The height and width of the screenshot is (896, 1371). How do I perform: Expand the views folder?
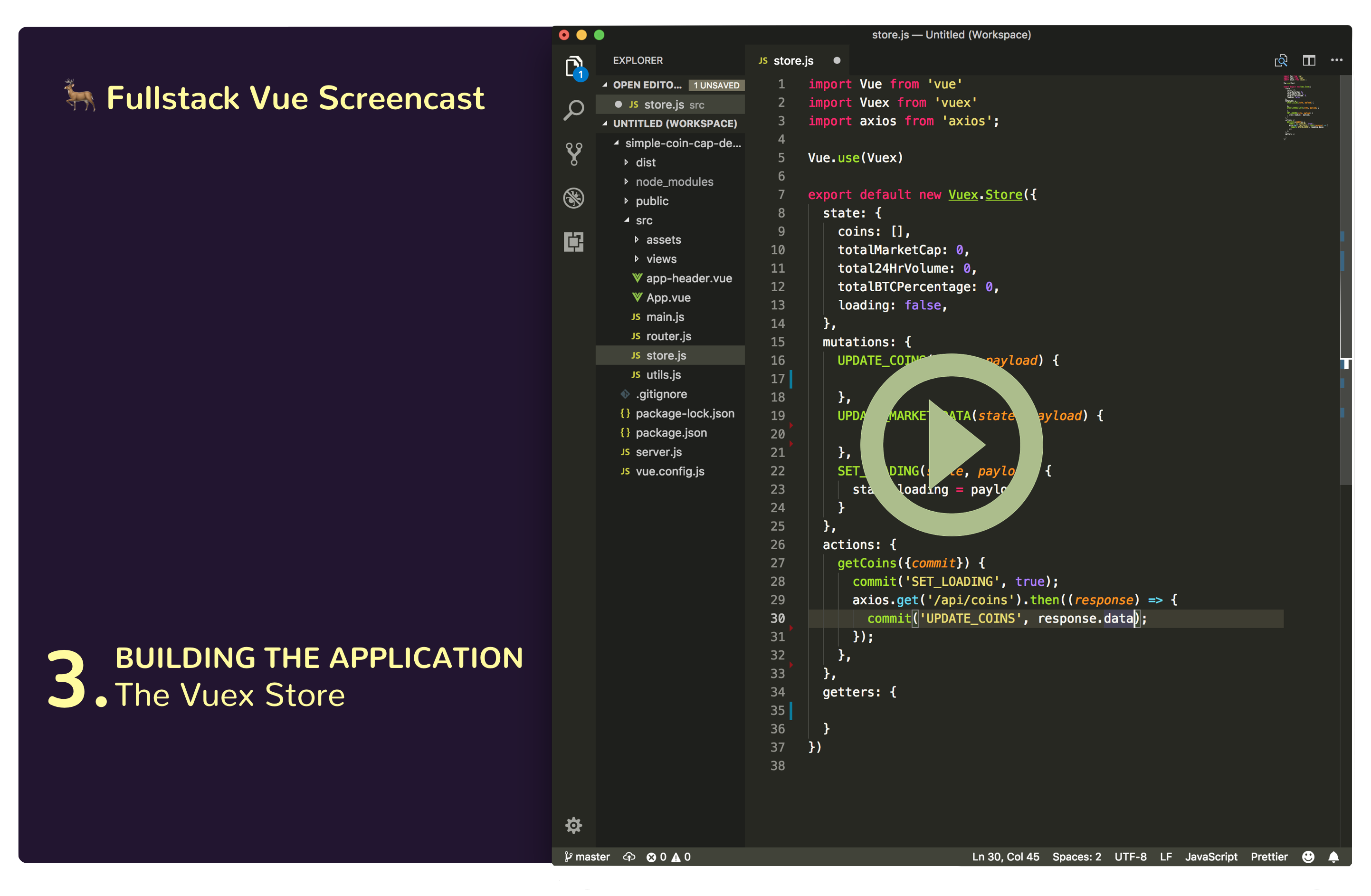point(661,259)
